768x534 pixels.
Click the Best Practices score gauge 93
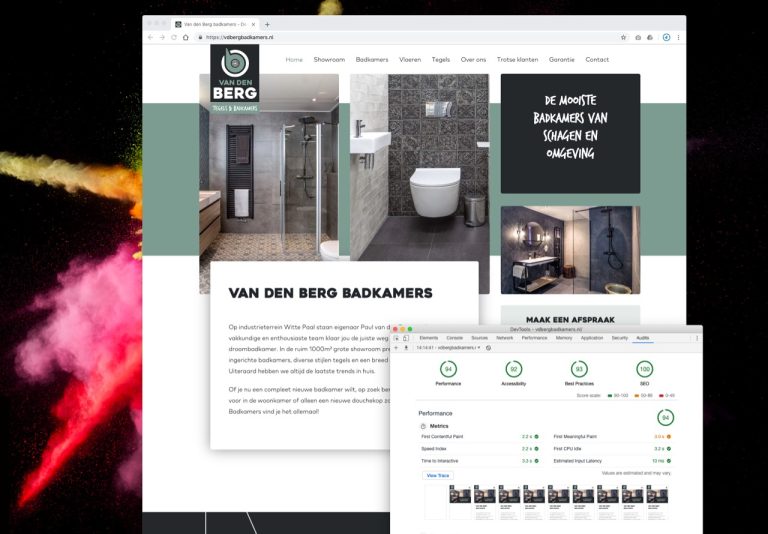(x=579, y=369)
